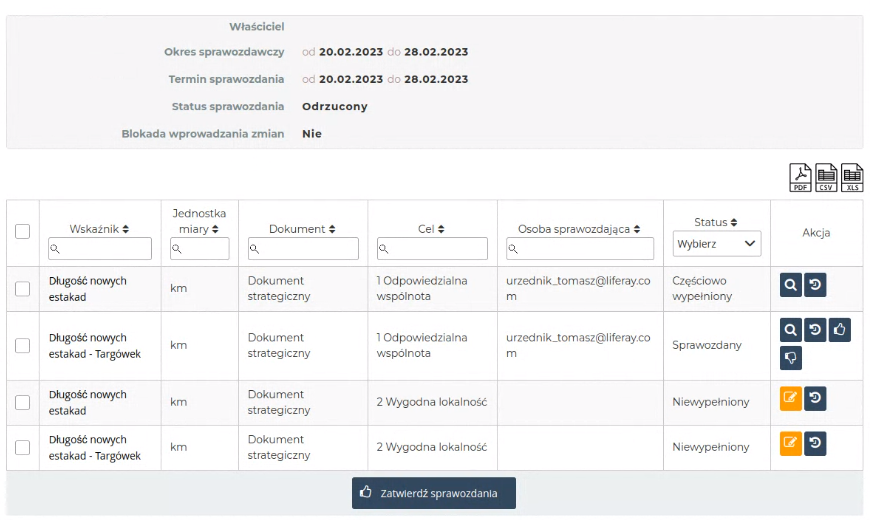Viewport: 870px width, 520px height.
Task: Edit the third row Długość nowych estakad
Action: [x=790, y=398]
